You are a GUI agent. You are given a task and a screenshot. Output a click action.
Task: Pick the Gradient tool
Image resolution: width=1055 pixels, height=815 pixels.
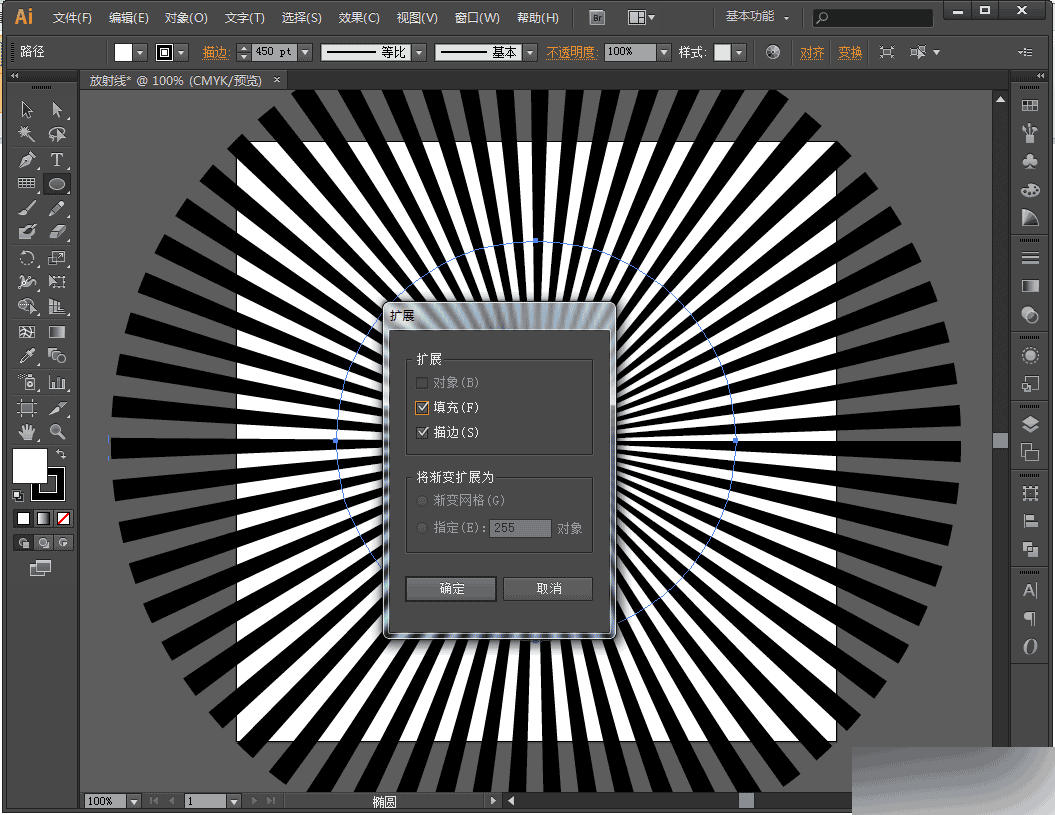(57, 332)
